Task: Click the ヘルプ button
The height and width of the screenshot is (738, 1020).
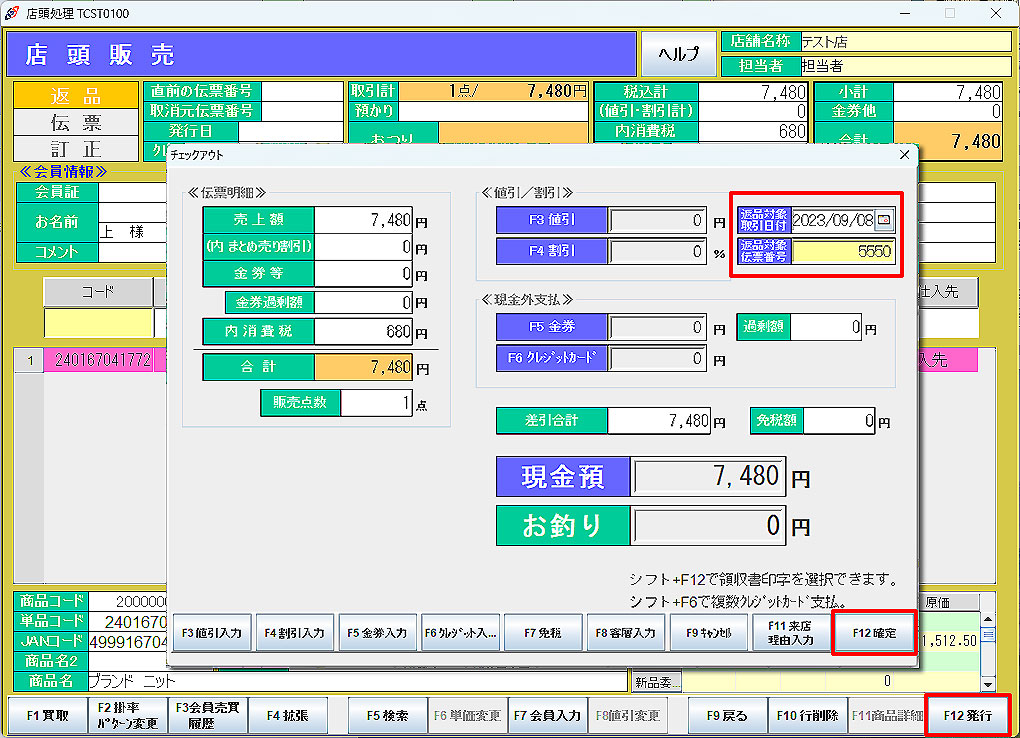Action: (x=678, y=54)
